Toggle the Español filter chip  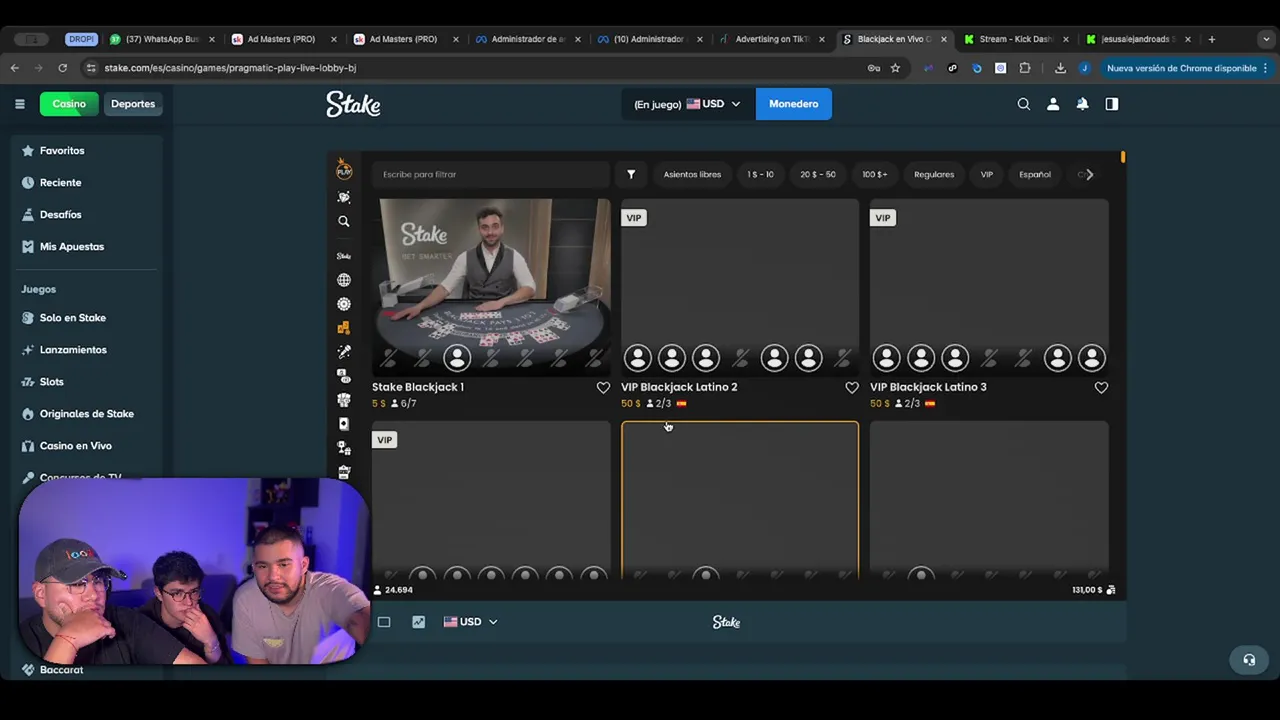(x=1035, y=174)
